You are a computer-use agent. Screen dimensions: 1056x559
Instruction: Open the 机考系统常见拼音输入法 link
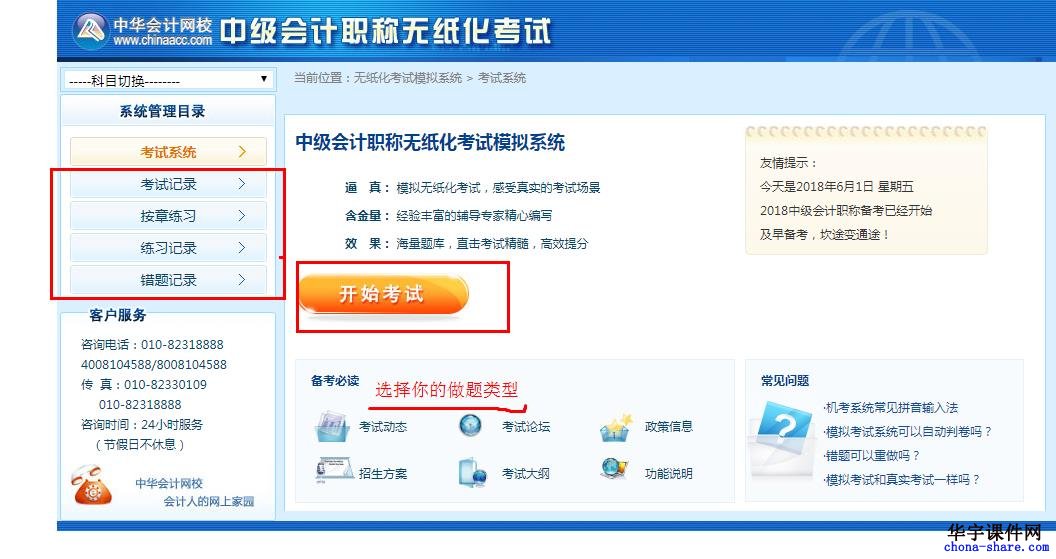pyautogui.click(x=890, y=407)
